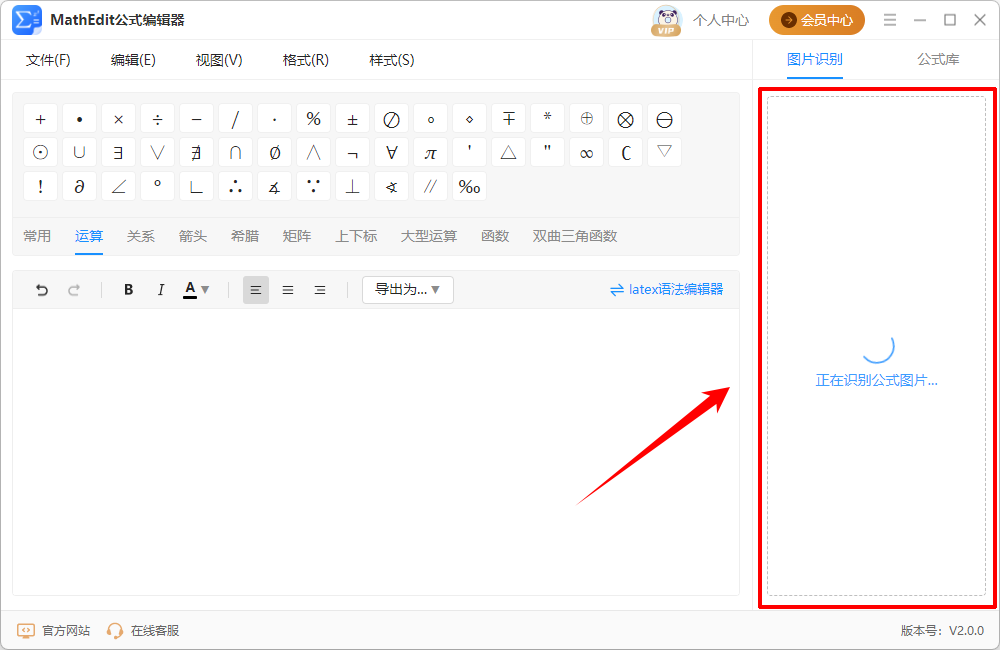Insert the minus-plus ∓ symbol

pyautogui.click(x=508, y=119)
